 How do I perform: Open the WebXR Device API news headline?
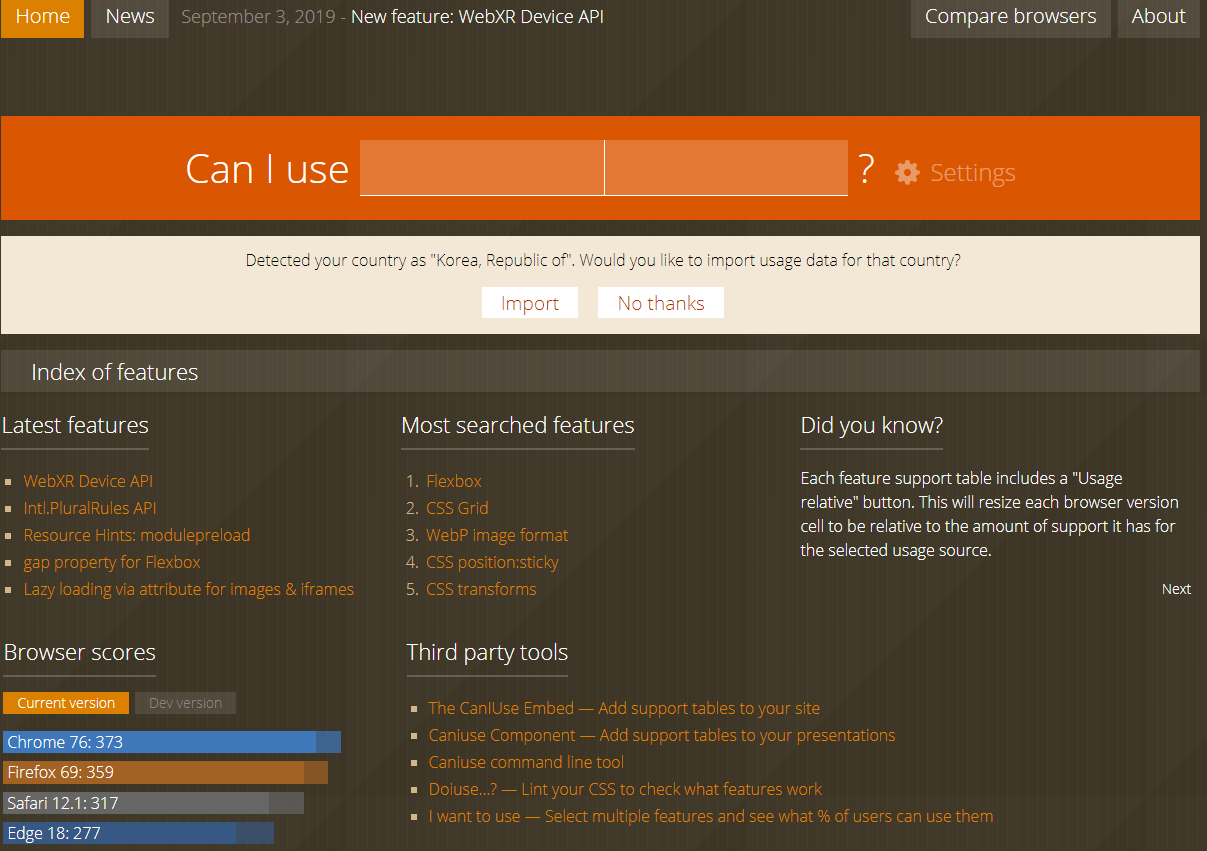coord(477,17)
